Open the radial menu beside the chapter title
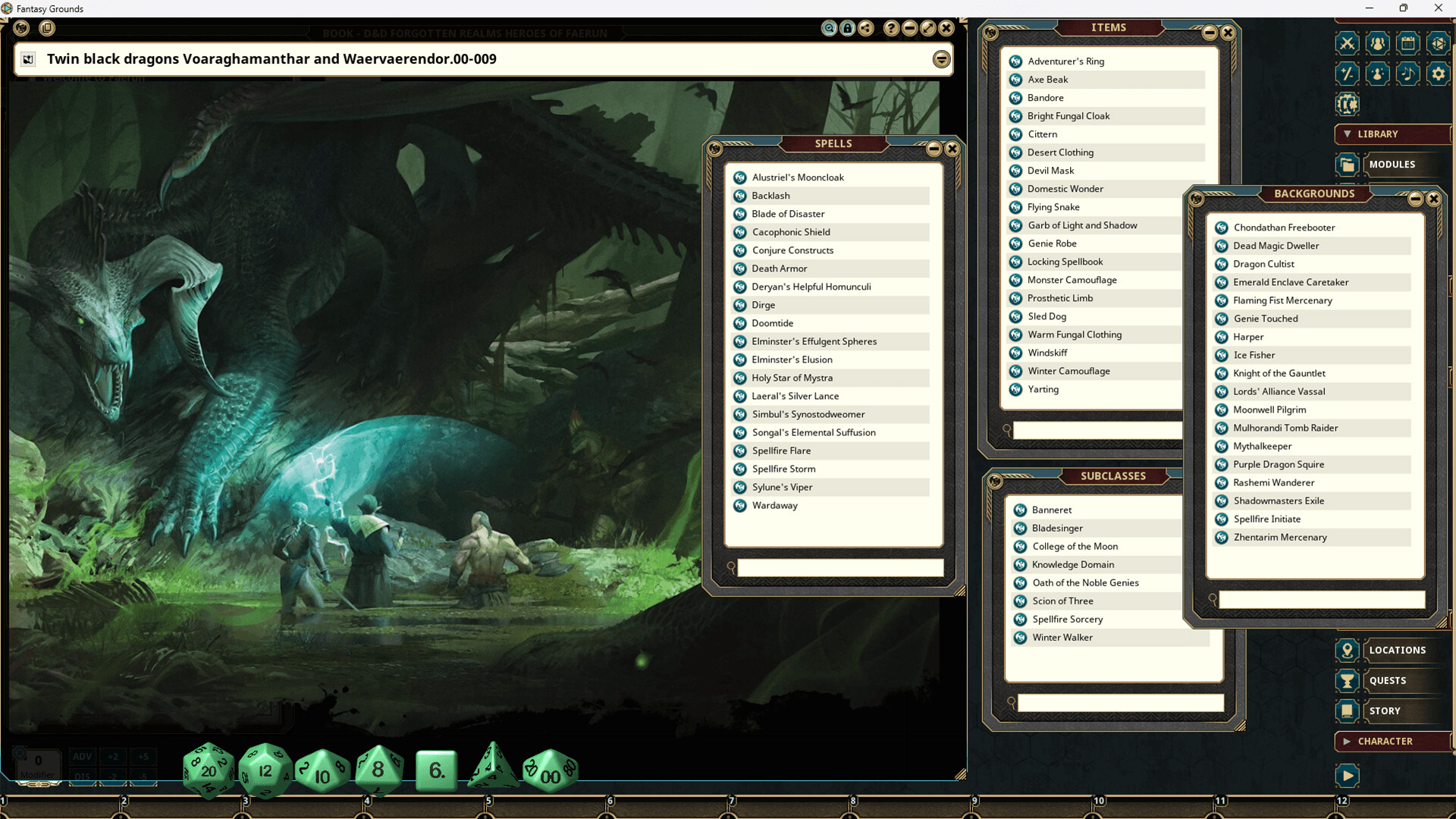 click(x=941, y=58)
